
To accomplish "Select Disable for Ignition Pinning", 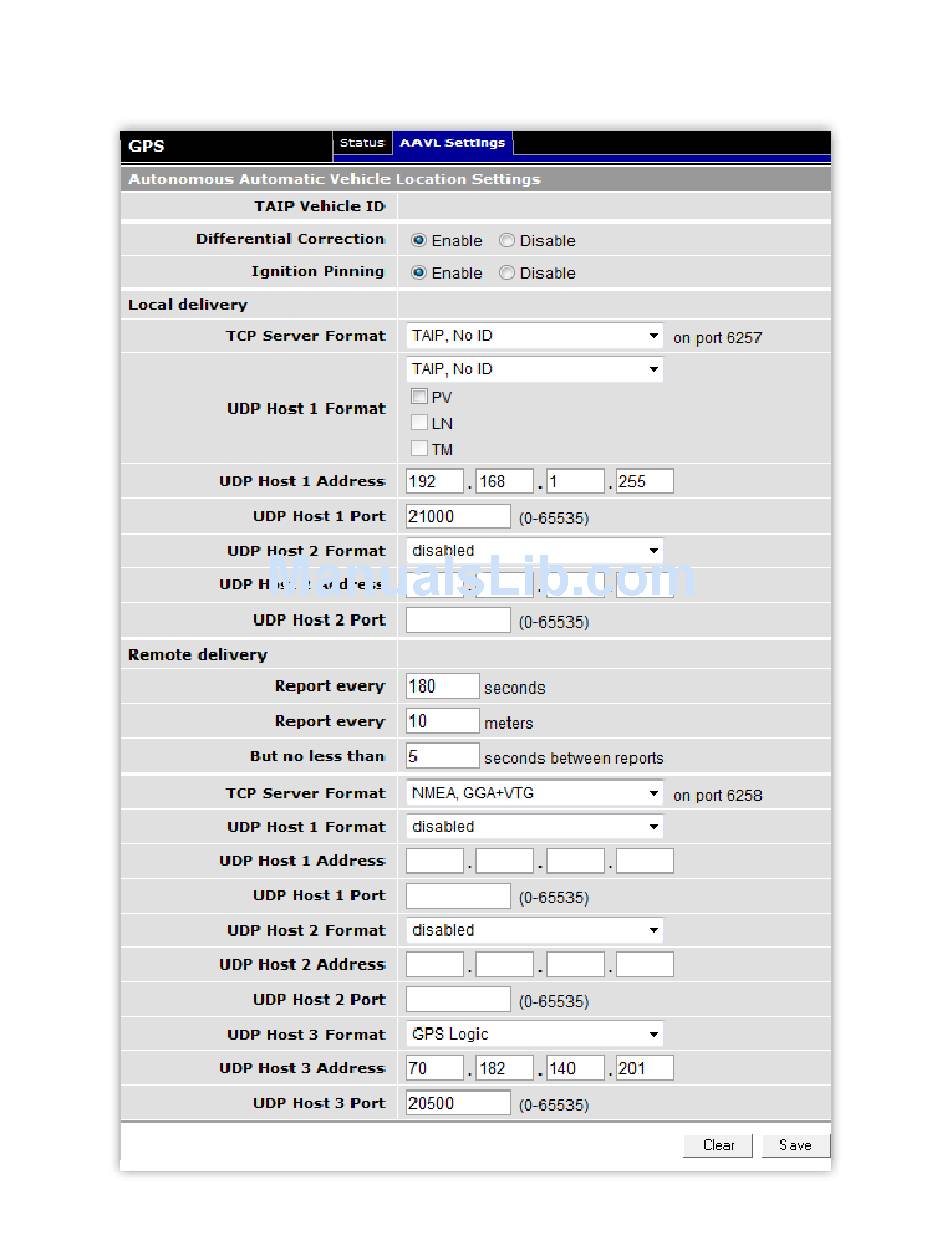I will pos(507,272).
